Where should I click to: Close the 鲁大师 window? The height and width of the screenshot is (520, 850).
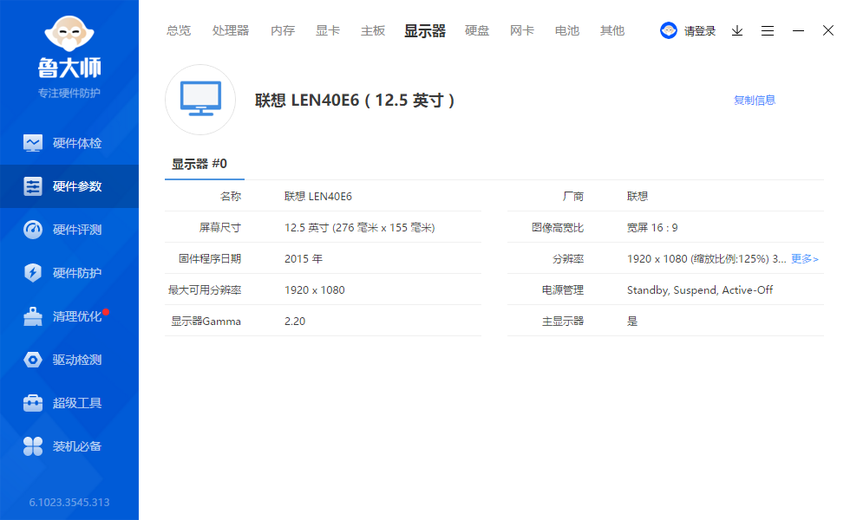pyautogui.click(x=828, y=30)
